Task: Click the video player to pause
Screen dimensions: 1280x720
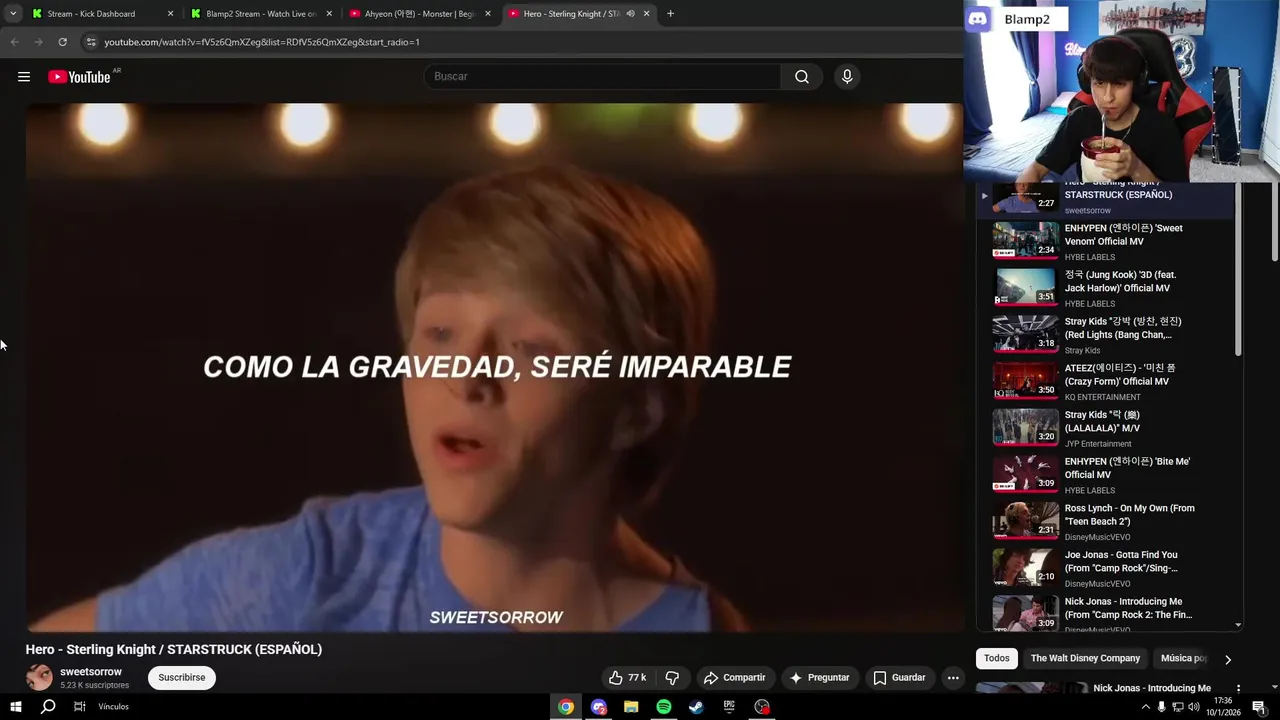Action: click(495, 367)
